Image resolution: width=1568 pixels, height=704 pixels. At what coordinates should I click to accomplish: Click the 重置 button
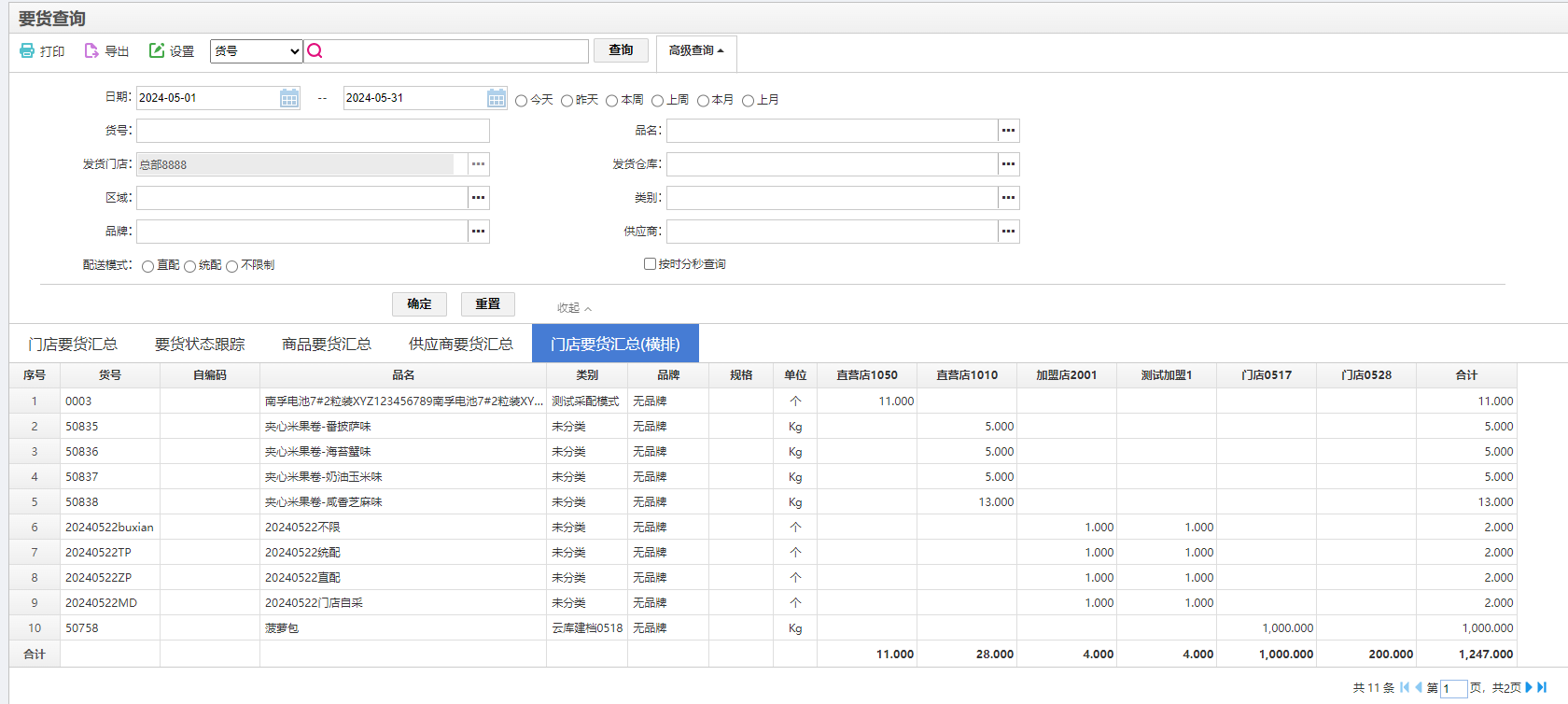[487, 304]
